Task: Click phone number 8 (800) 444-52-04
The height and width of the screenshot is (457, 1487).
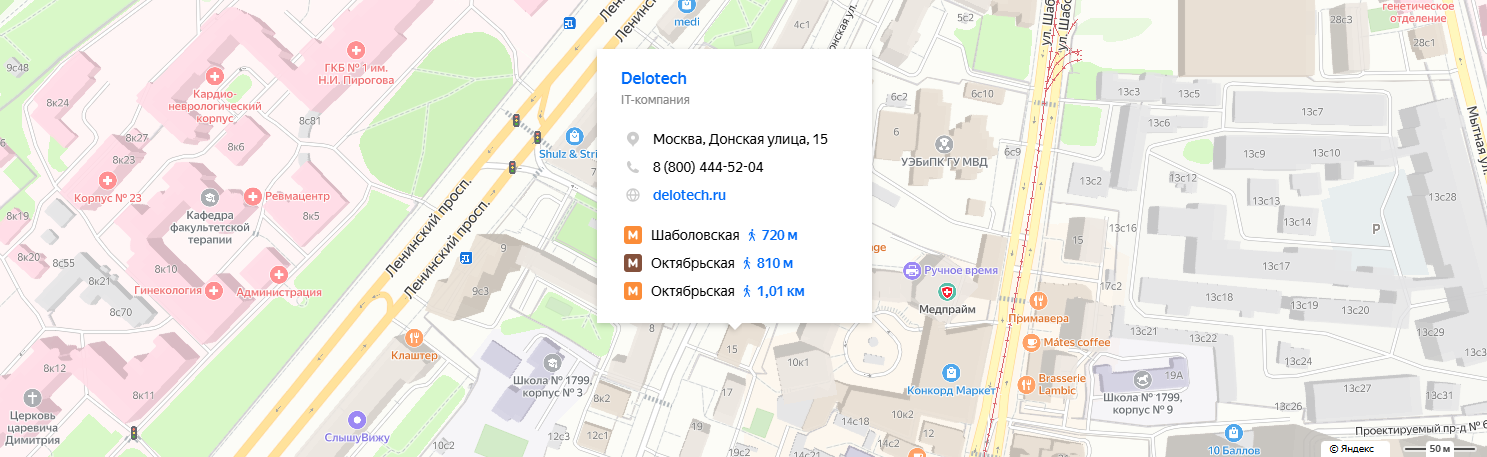Action: pos(708,167)
